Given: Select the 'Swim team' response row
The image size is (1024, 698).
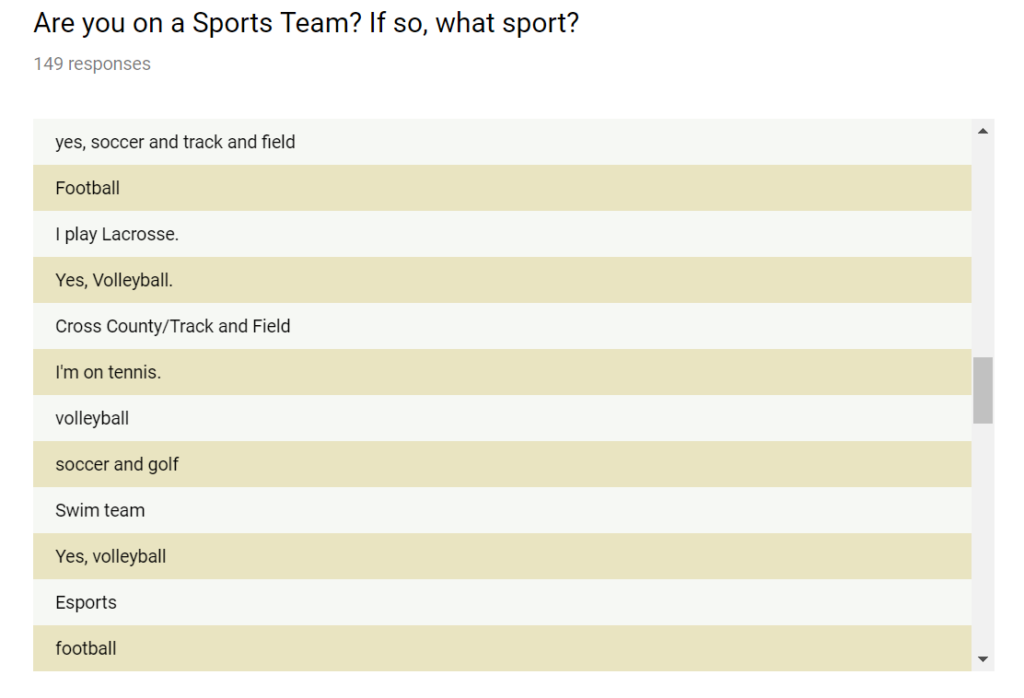Looking at the screenshot, I should point(100,510).
